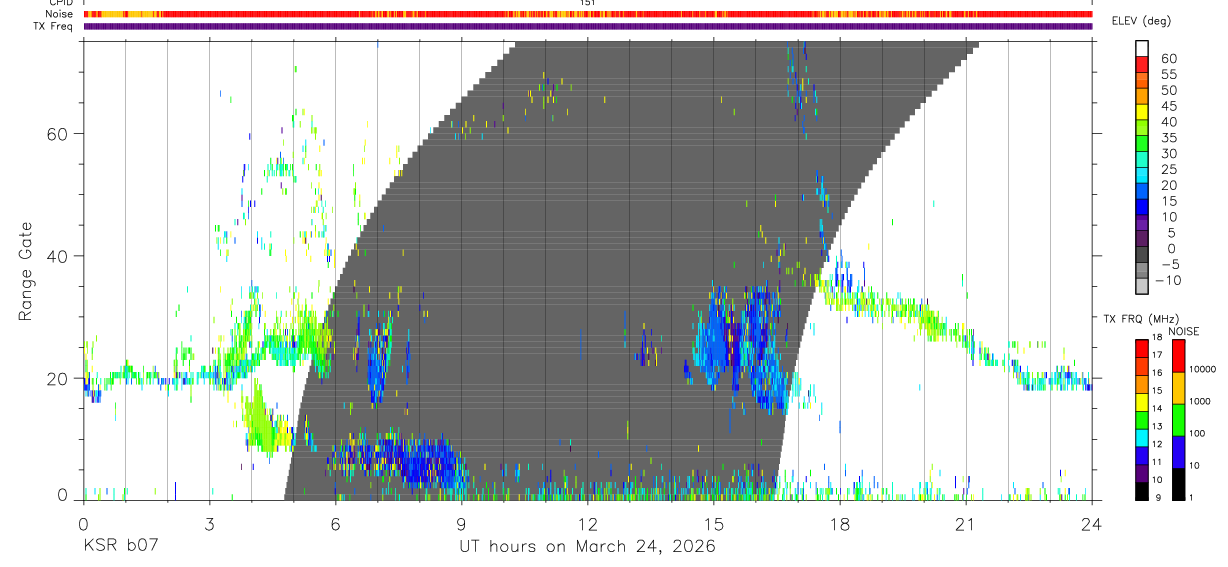This screenshot has width=1228, height=567.
Task: Pick the red top segment of NOISE bar
Action: click(x=1179, y=355)
